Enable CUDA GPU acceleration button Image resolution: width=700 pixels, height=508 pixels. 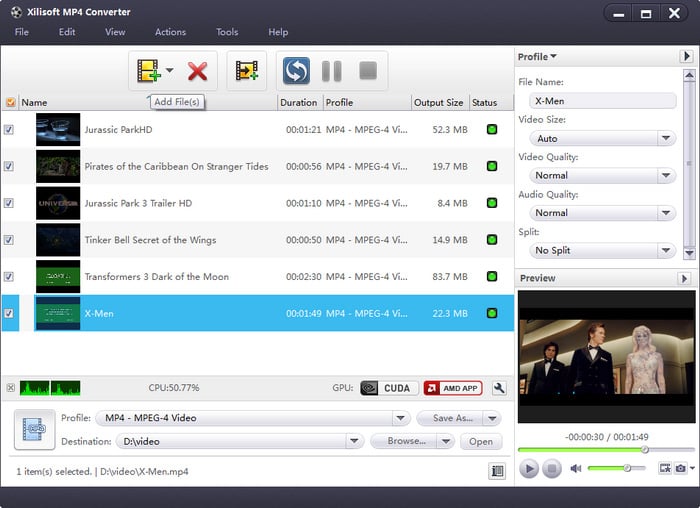(384, 388)
